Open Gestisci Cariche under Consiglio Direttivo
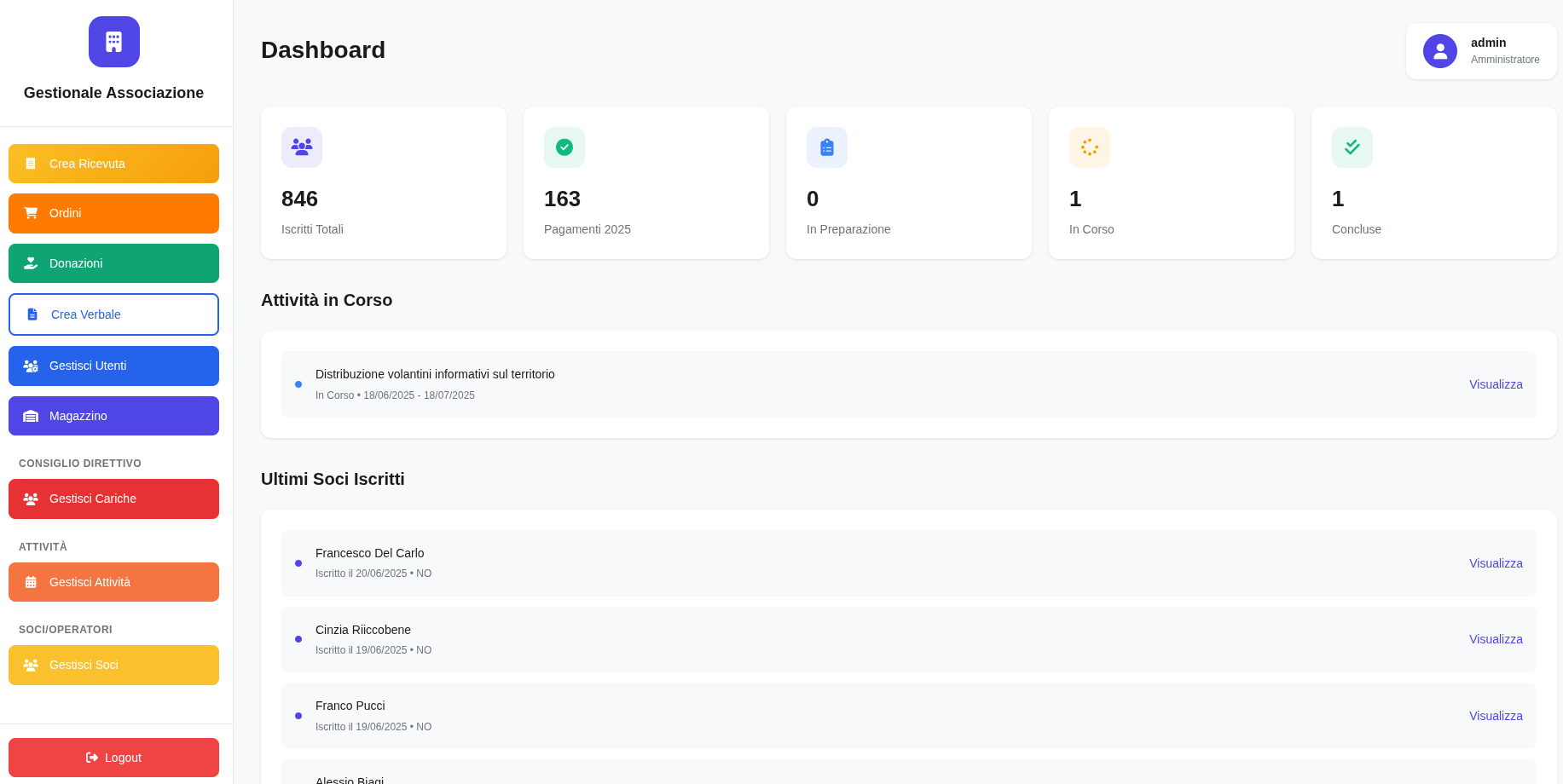This screenshot has width=1563, height=784. [113, 499]
